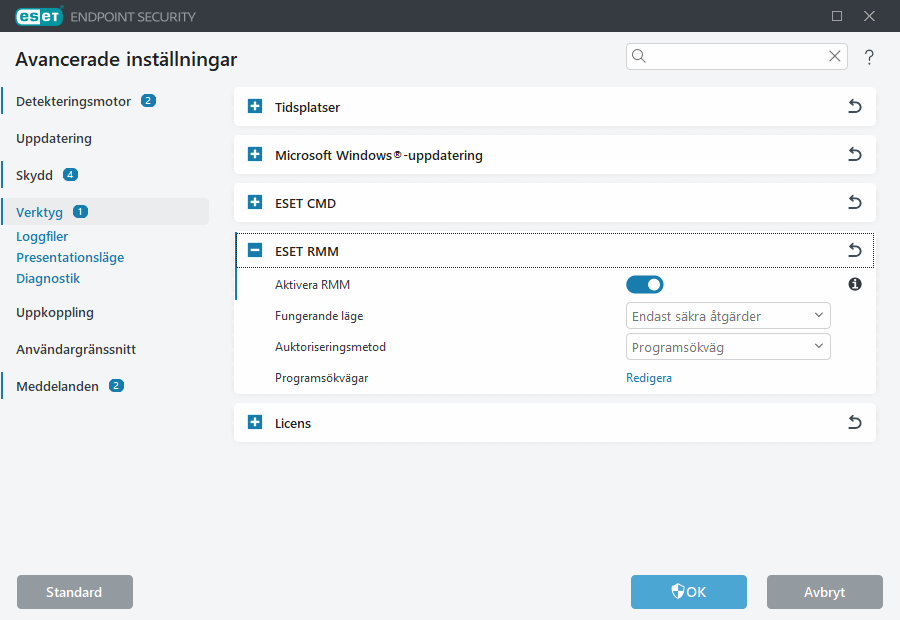
Task: Click inside the search field
Action: click(730, 57)
